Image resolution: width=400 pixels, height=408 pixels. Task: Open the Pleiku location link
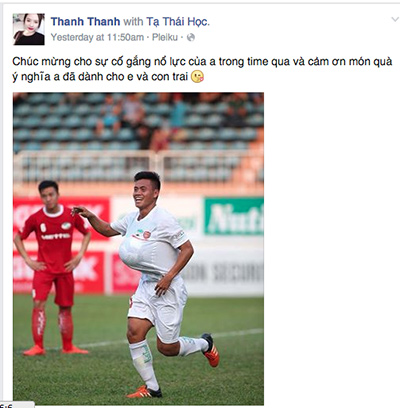[x=165, y=37]
